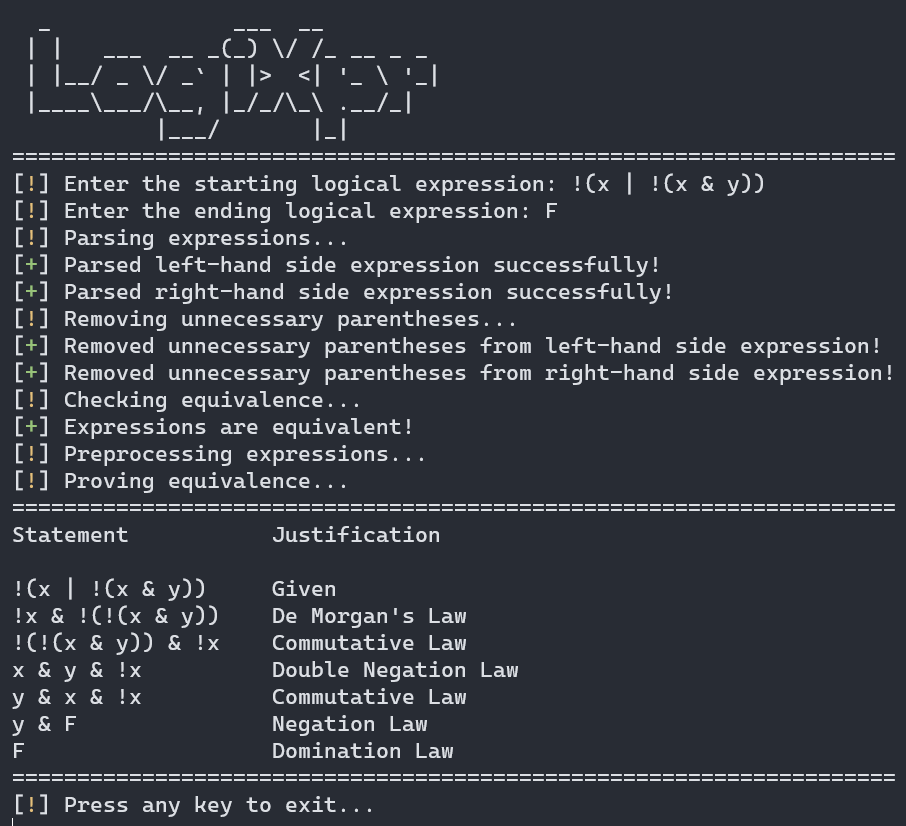Click the Justification column header
This screenshot has height=826, width=906.
356,535
